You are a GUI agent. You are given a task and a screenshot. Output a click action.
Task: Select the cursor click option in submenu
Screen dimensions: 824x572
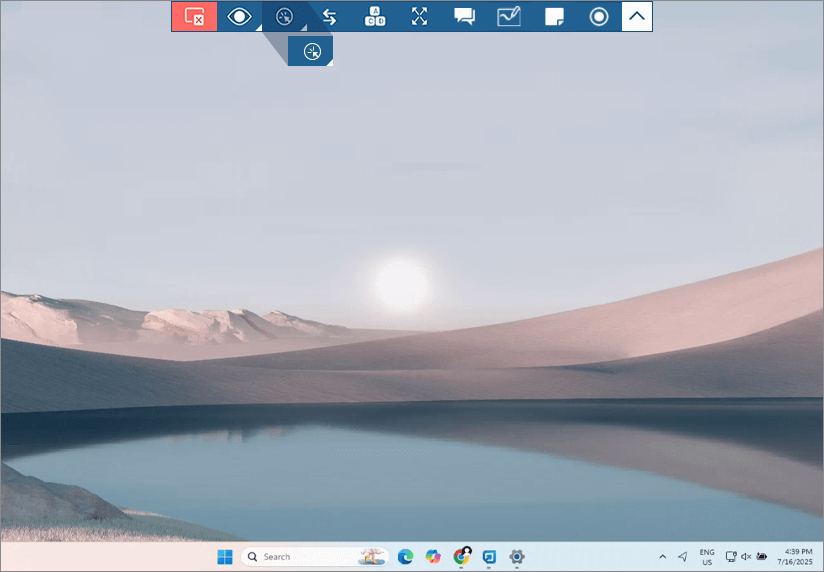coord(311,52)
